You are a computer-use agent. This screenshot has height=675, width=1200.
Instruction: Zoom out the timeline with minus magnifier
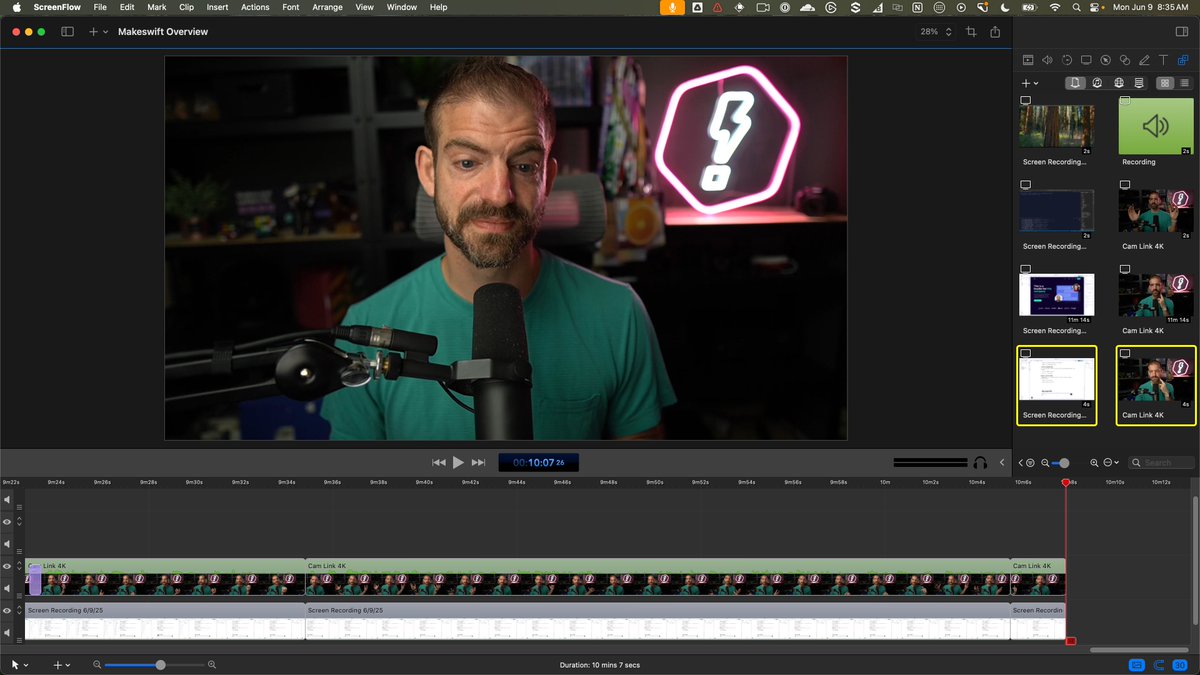[97, 664]
